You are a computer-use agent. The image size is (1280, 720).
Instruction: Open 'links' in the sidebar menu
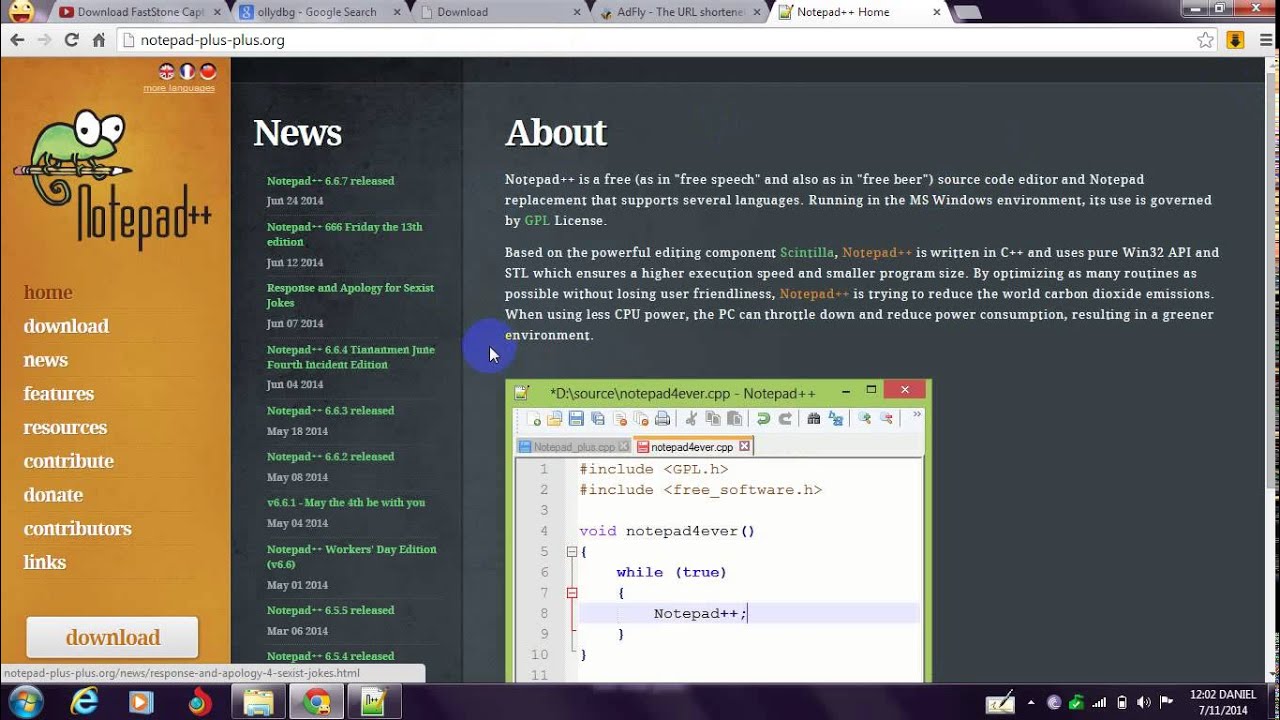[45, 563]
